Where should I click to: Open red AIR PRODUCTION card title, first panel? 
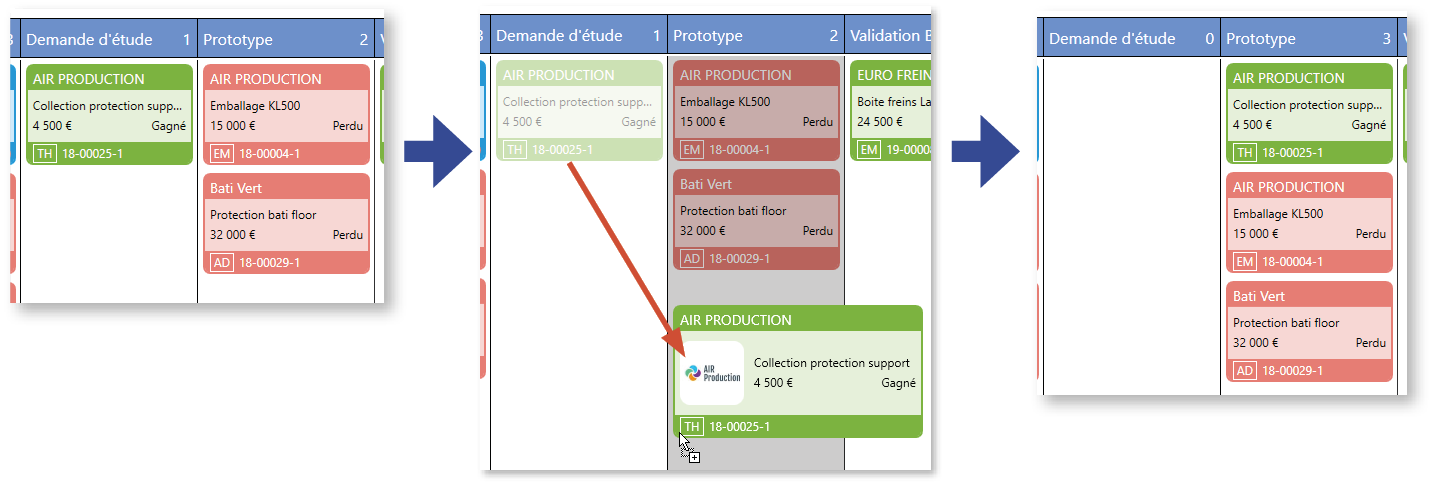pyautogui.click(x=266, y=79)
